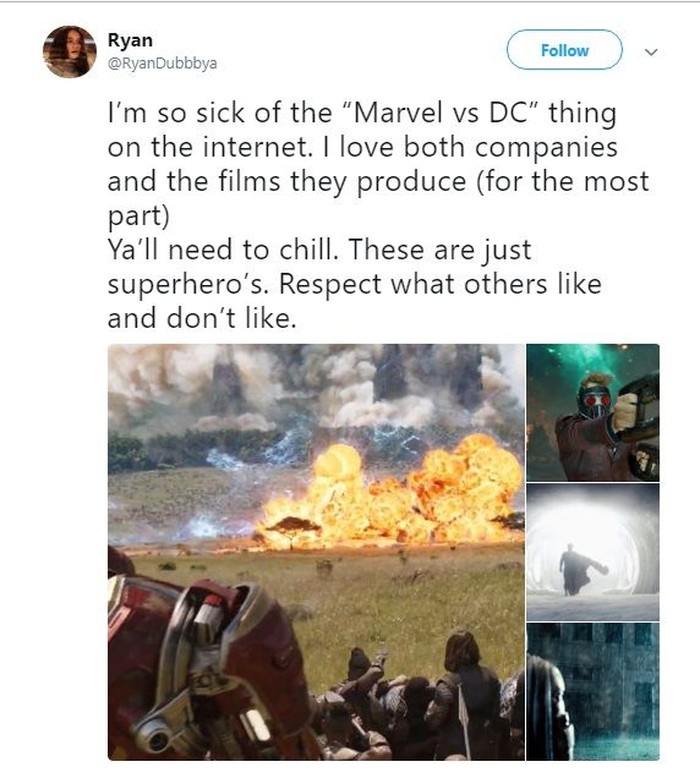
Task: Select the dark rainy Batman thumbnail
Action: pyautogui.click(x=592, y=692)
